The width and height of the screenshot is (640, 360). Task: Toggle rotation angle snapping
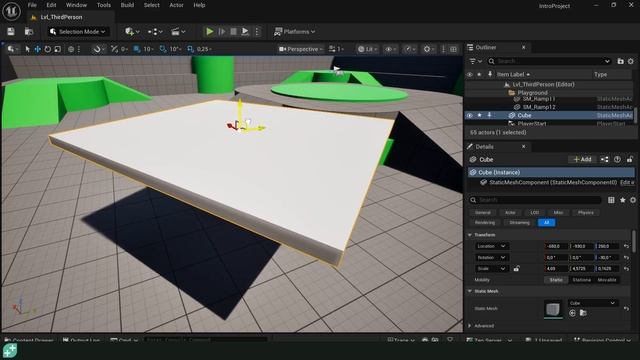(163, 49)
